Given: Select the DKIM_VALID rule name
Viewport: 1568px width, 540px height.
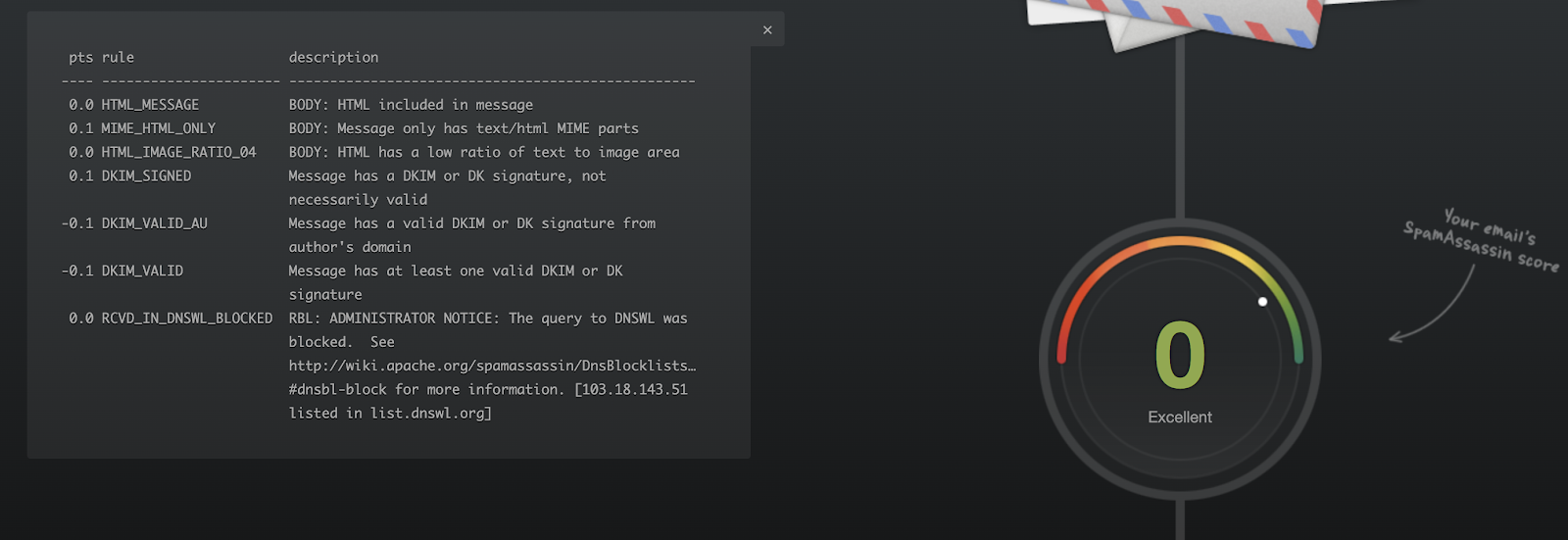Looking at the screenshot, I should click(x=142, y=270).
